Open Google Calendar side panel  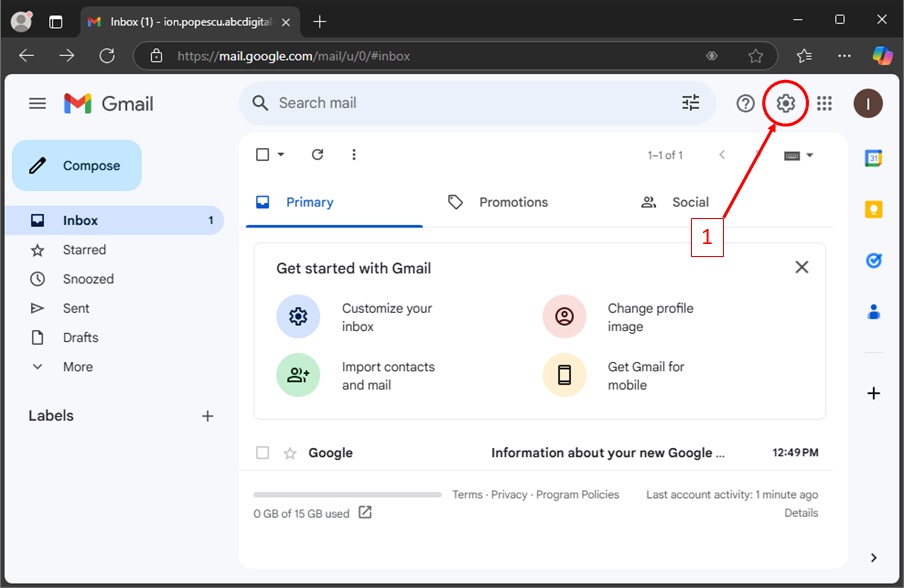[x=873, y=158]
